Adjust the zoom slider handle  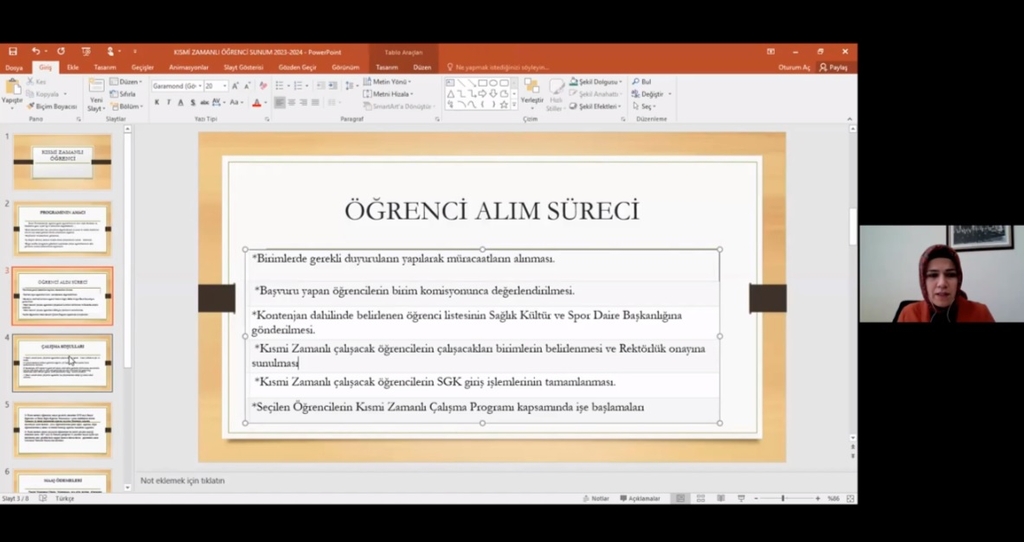pyautogui.click(x=782, y=498)
